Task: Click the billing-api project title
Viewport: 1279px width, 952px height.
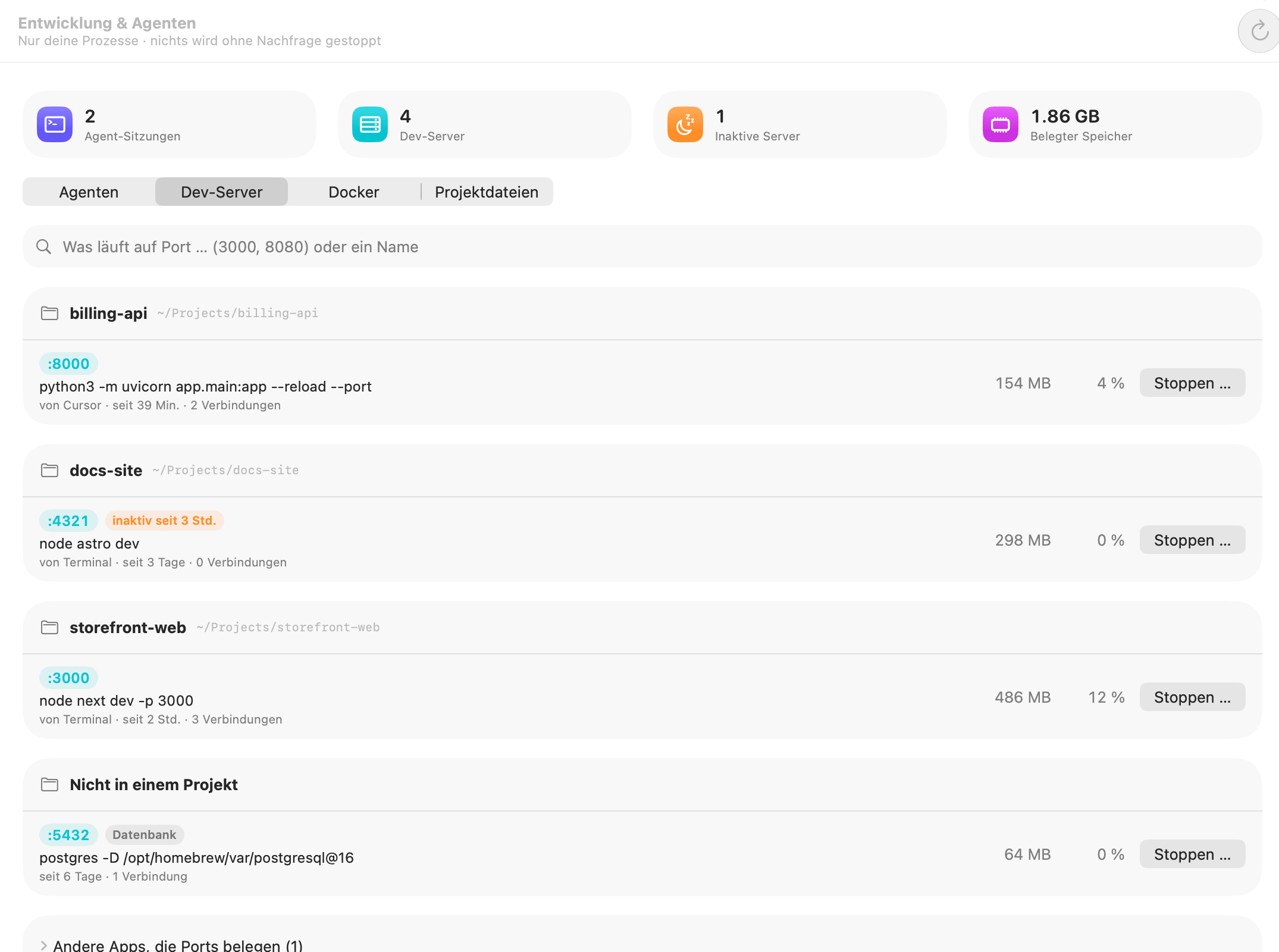Action: (x=108, y=313)
